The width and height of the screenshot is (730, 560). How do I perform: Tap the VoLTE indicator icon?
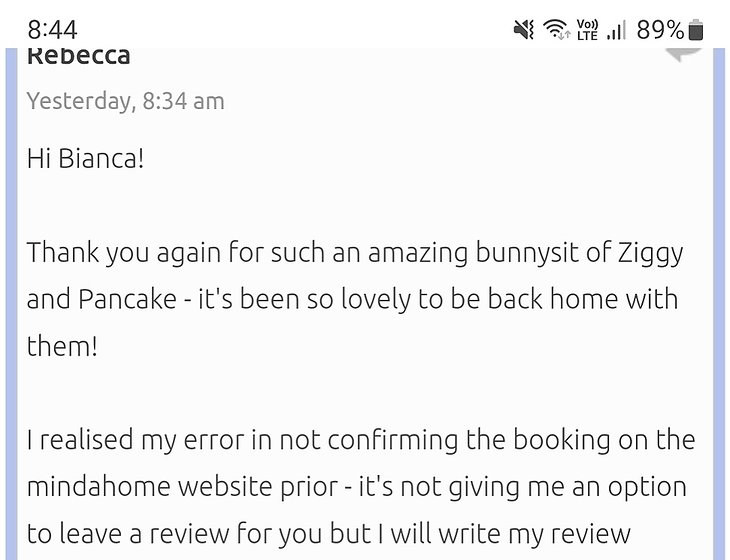coord(587,30)
